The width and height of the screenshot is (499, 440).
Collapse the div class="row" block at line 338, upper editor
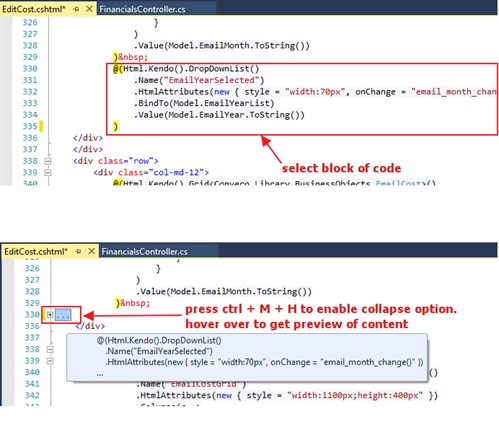pyautogui.click(x=48, y=161)
